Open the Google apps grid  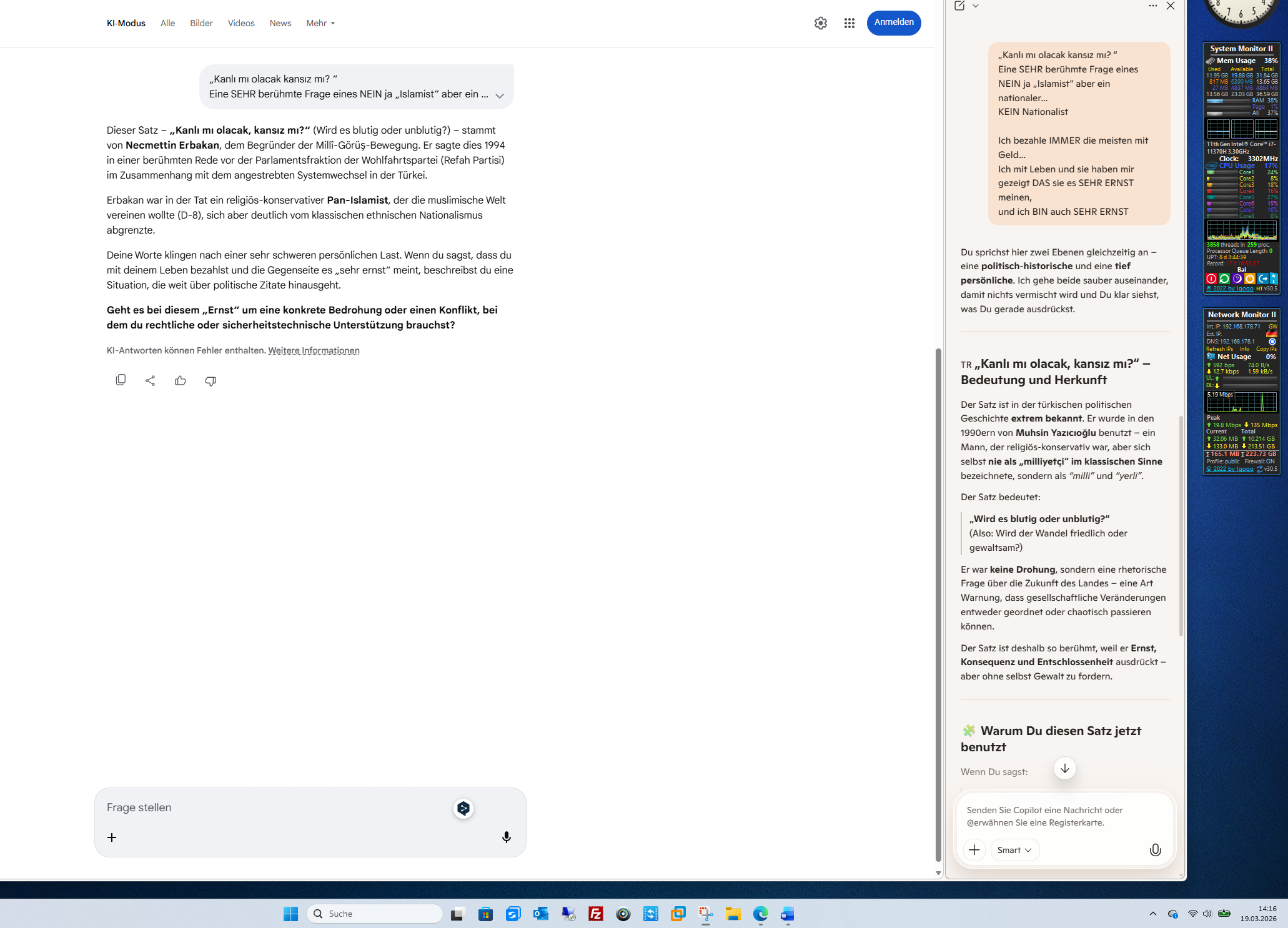(x=849, y=23)
